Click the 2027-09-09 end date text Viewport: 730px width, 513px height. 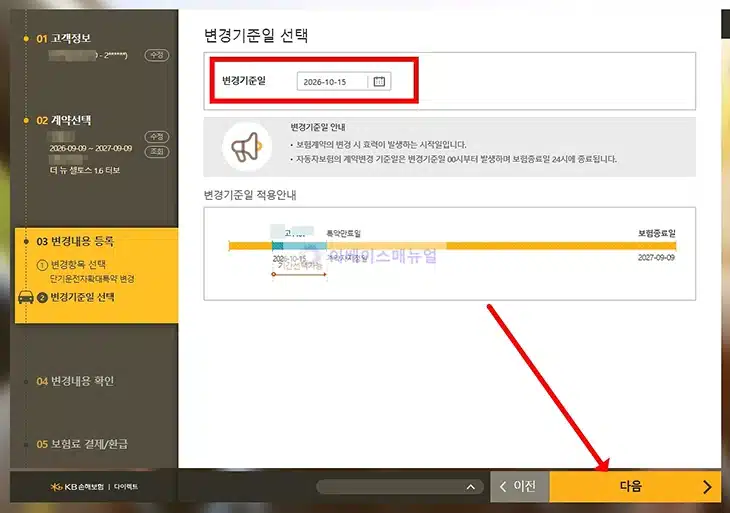(x=656, y=257)
